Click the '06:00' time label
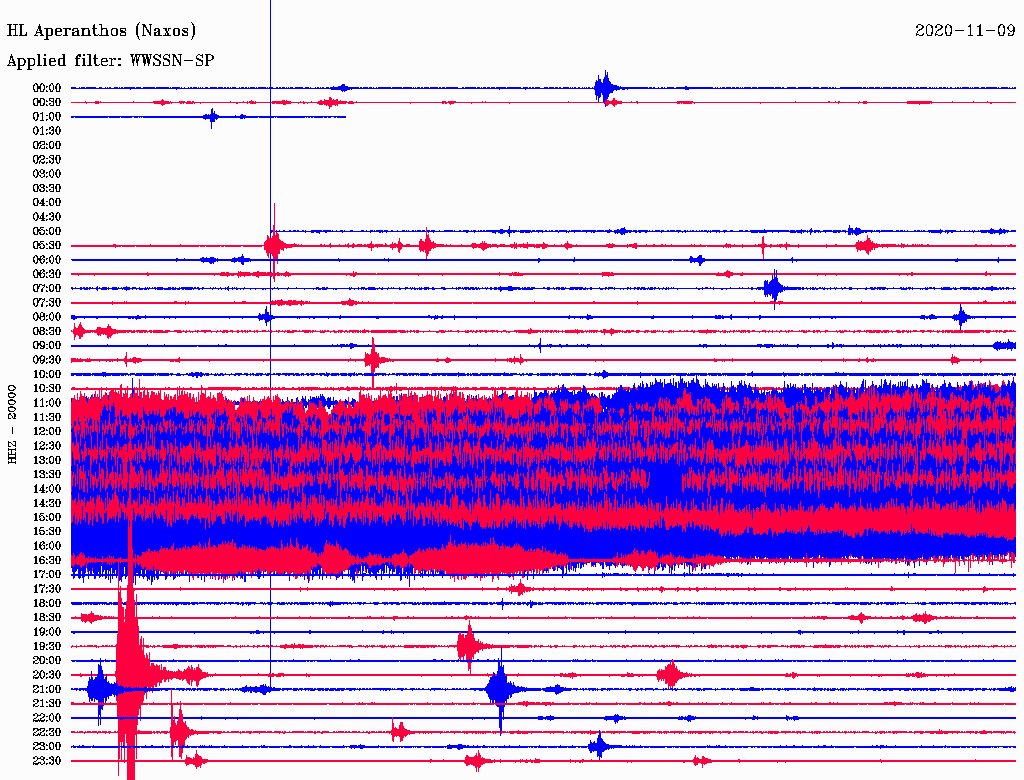The image size is (1024, 780). coord(47,260)
